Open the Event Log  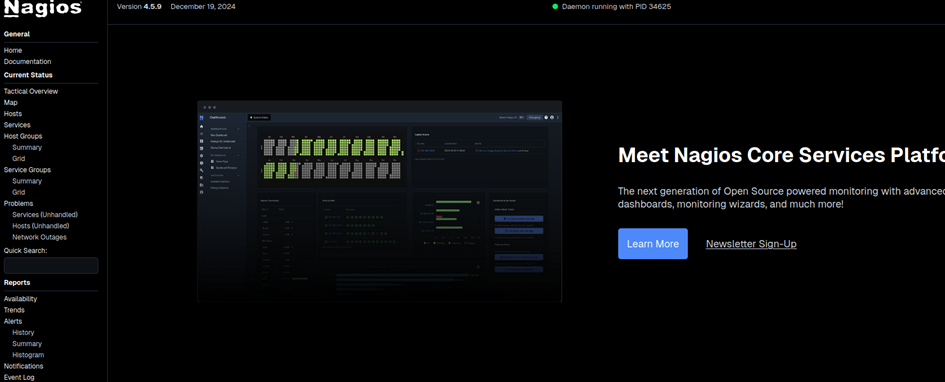pos(19,377)
